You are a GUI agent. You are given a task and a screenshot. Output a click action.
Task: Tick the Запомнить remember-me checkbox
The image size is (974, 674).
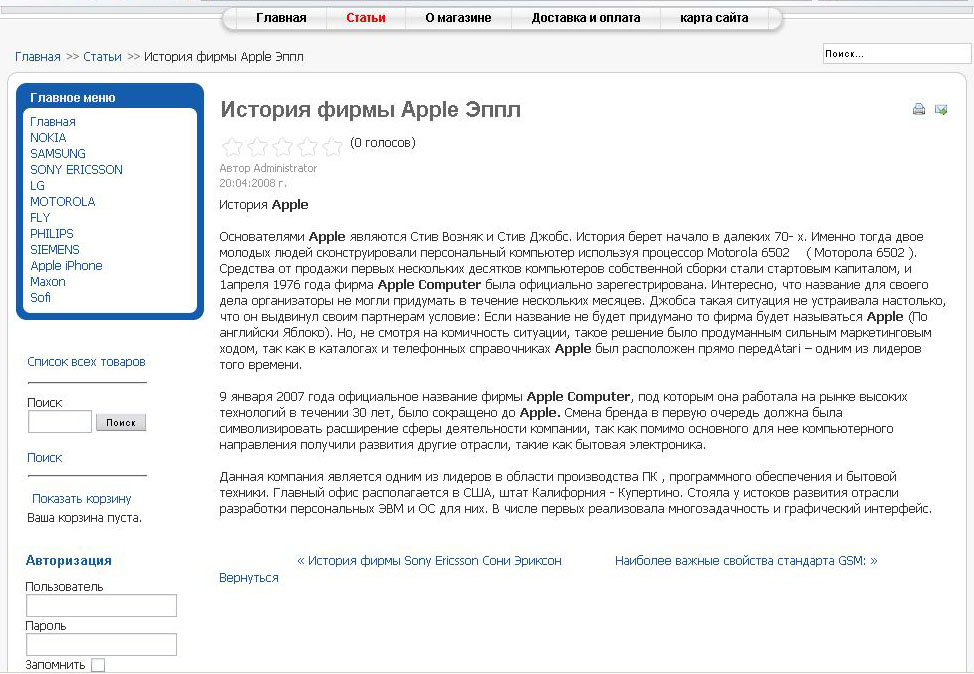click(98, 665)
